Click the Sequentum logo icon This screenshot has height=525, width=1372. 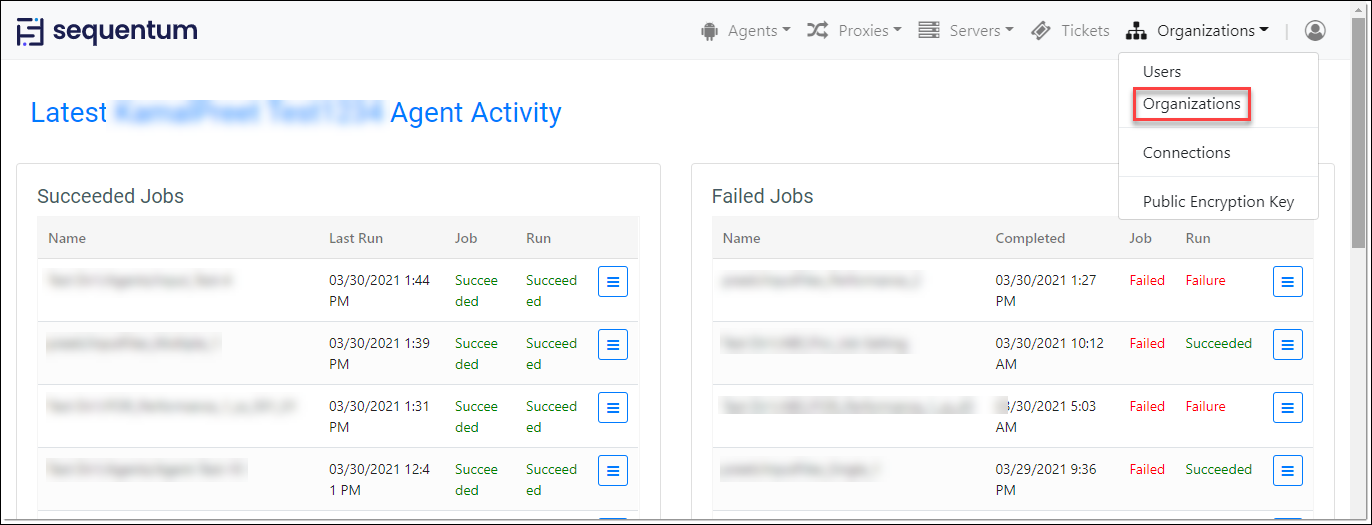click(x=31, y=31)
